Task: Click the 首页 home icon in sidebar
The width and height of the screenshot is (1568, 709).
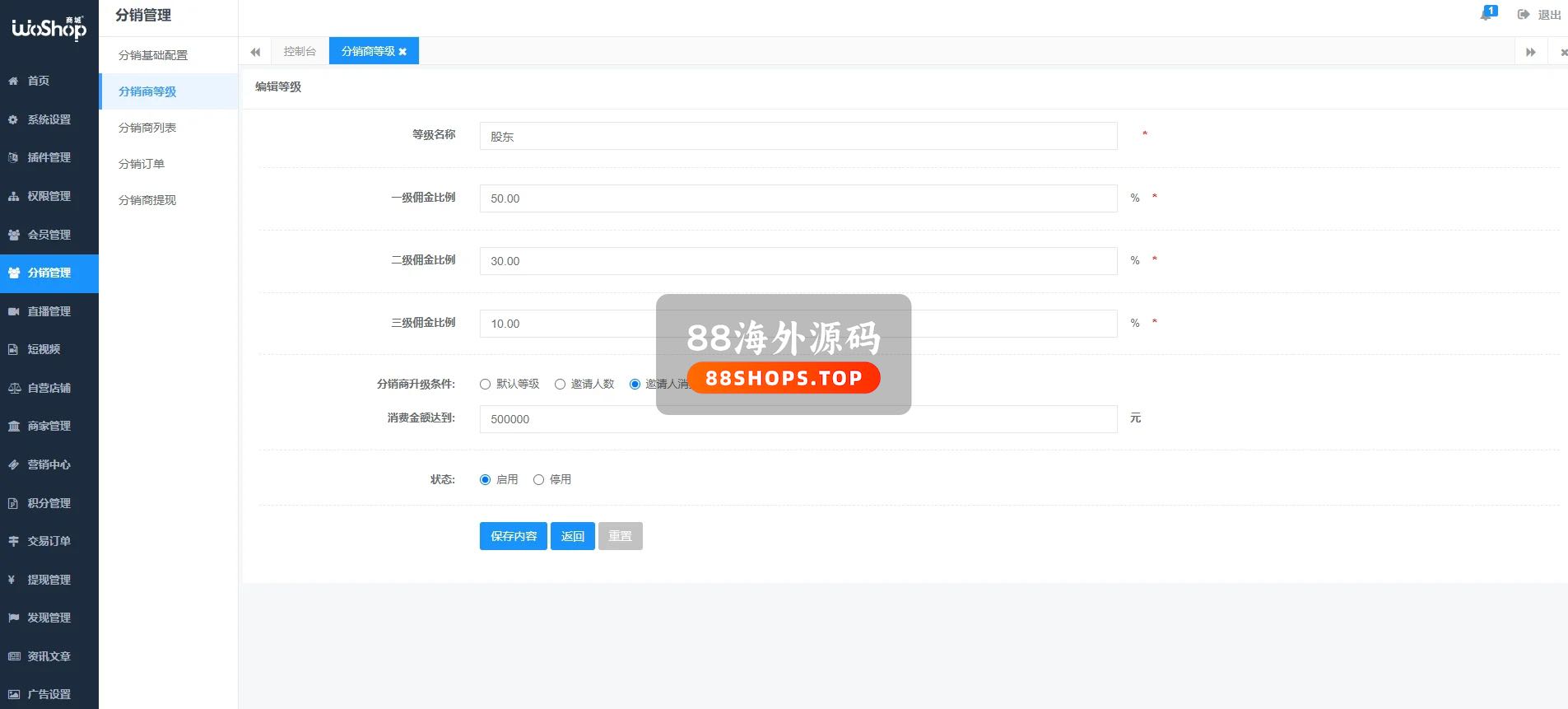Action: click(13, 81)
